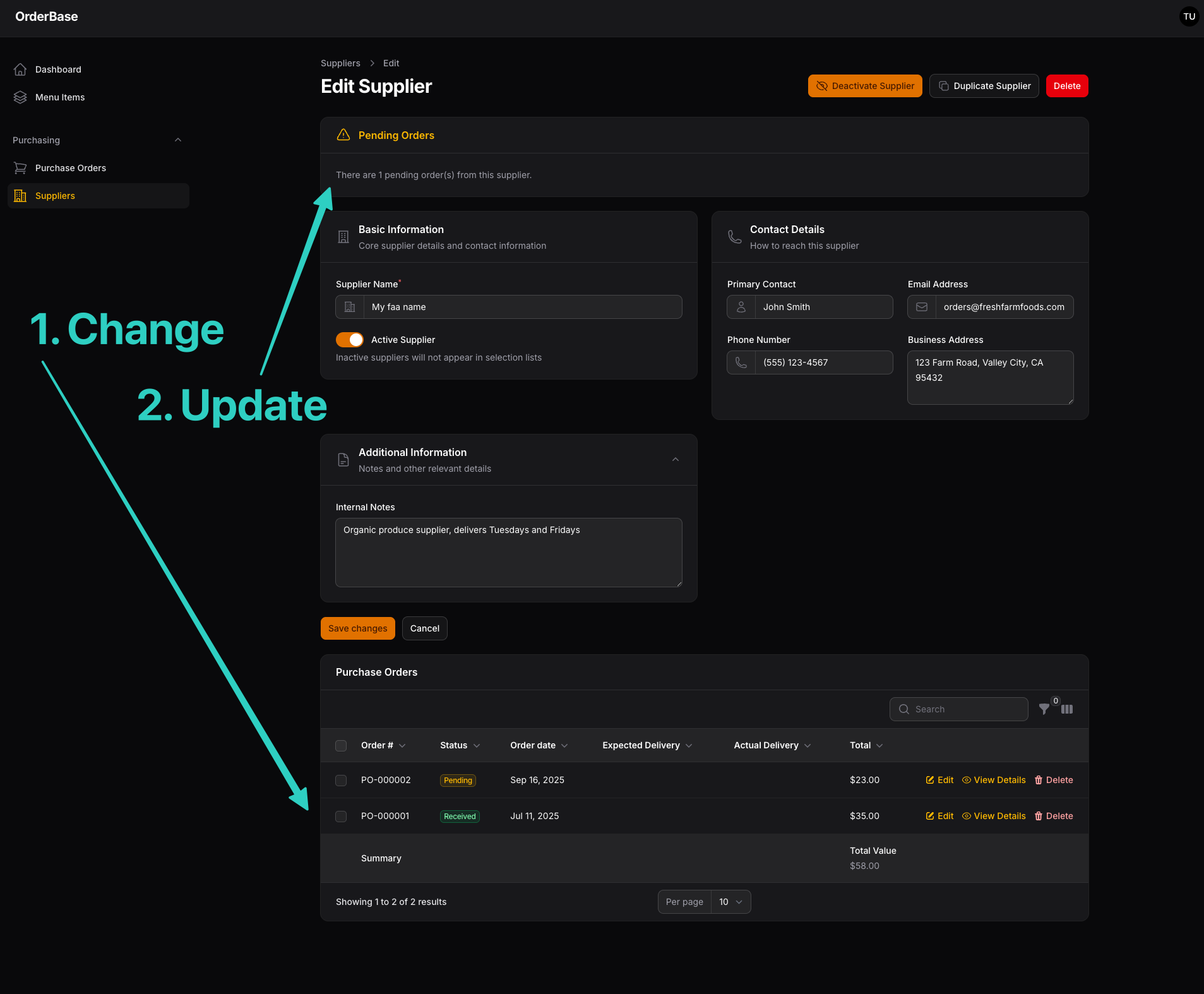Click the Purchase Orders cart icon
1204x994 pixels.
point(20,167)
